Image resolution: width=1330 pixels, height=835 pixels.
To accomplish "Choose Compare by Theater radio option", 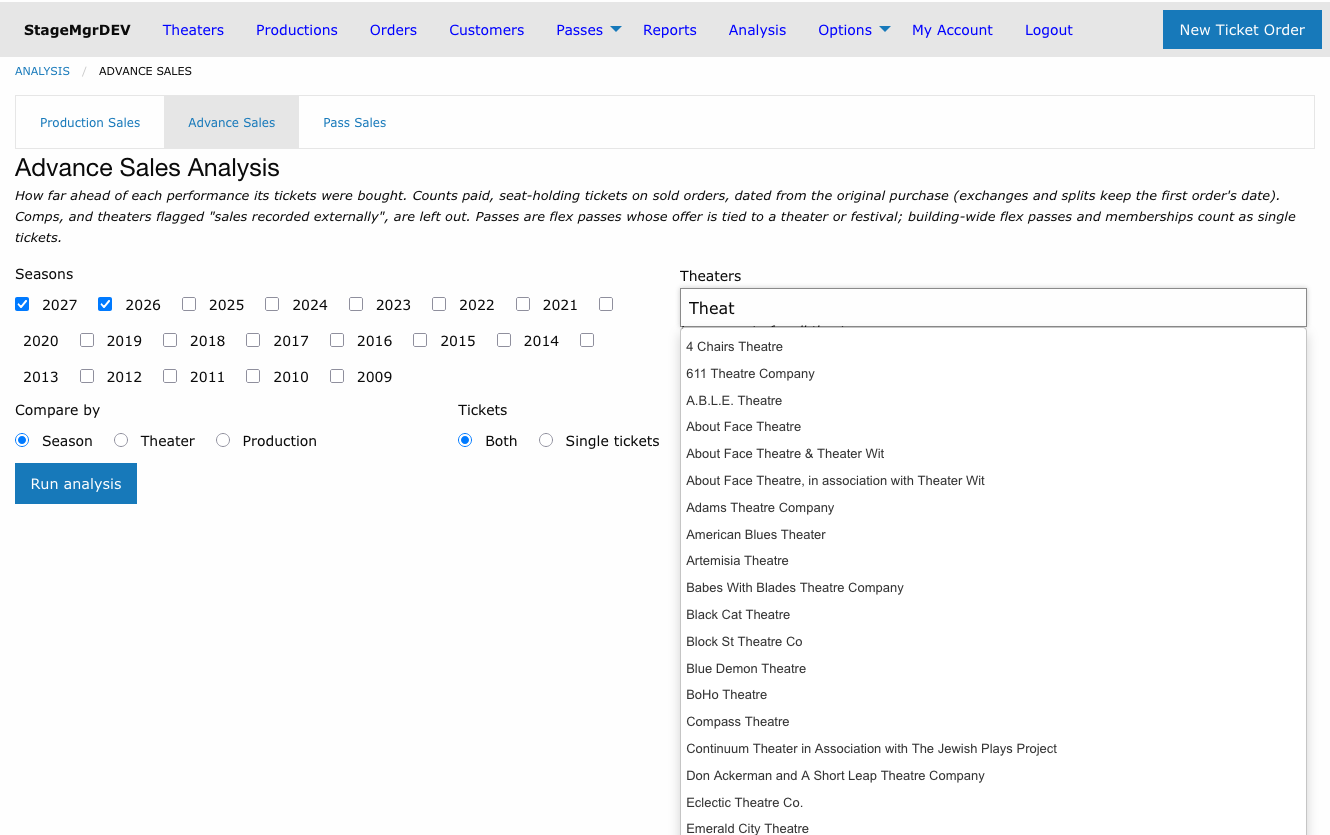I will 121,440.
